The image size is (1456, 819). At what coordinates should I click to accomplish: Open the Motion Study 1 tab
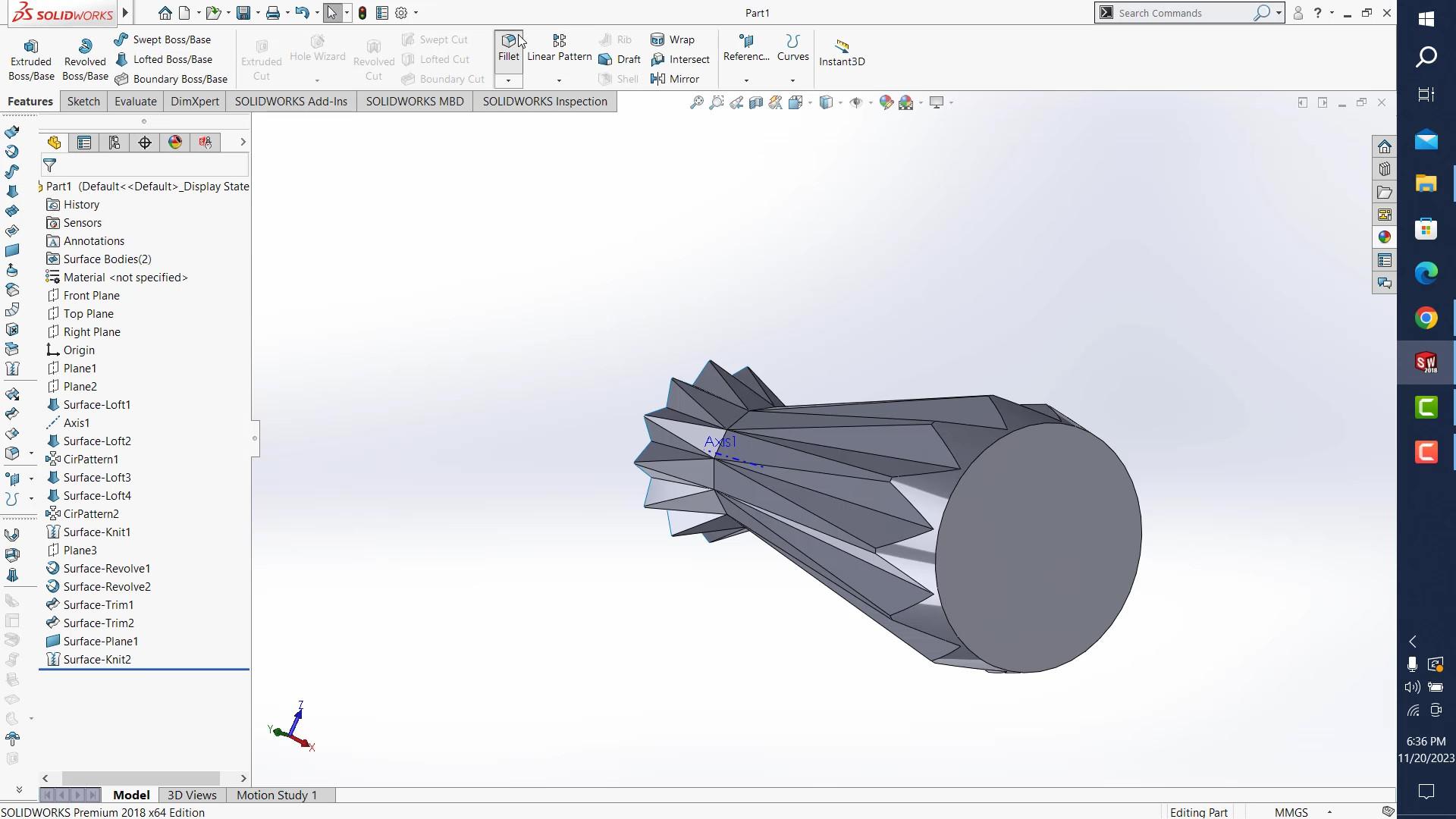point(276,795)
